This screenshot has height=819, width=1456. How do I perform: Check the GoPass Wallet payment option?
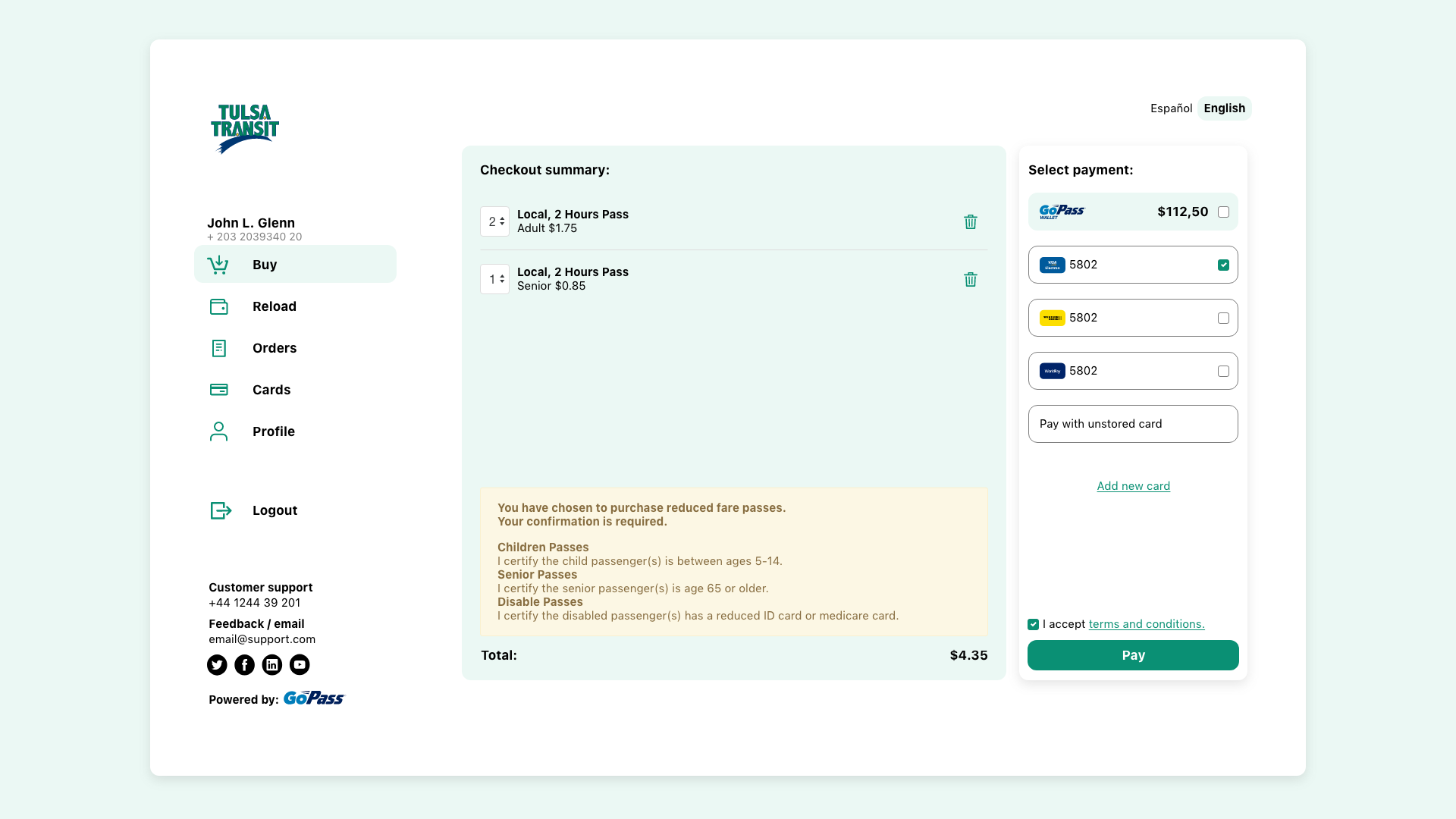coord(1224,212)
